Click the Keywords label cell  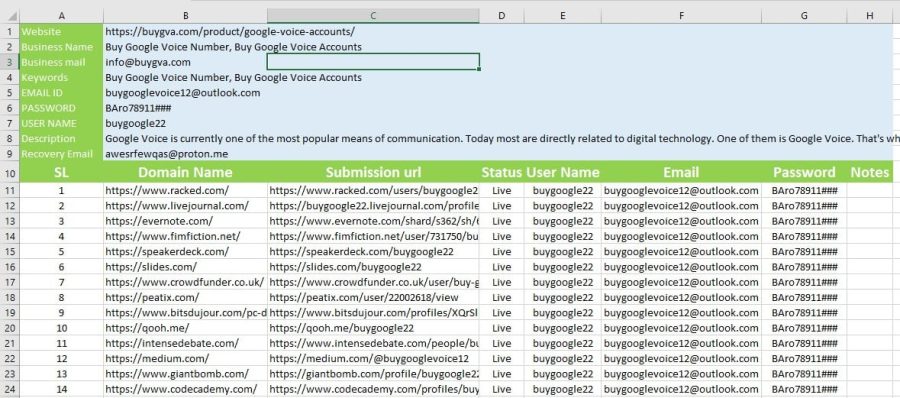pos(61,78)
